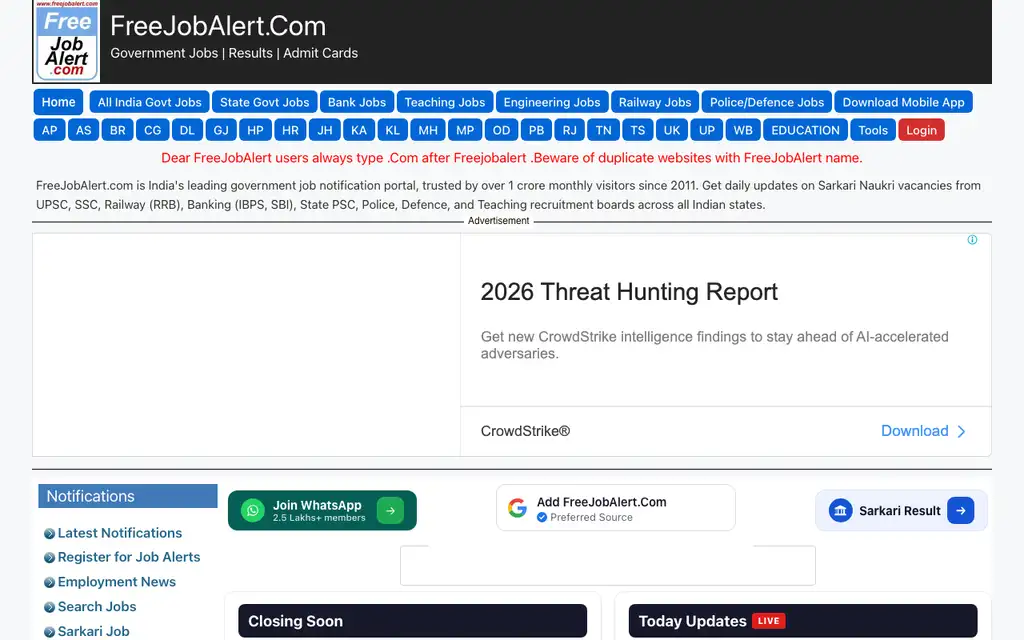Screen dimensions: 1024x640
Task: Select the RJ state button
Action: (570, 130)
